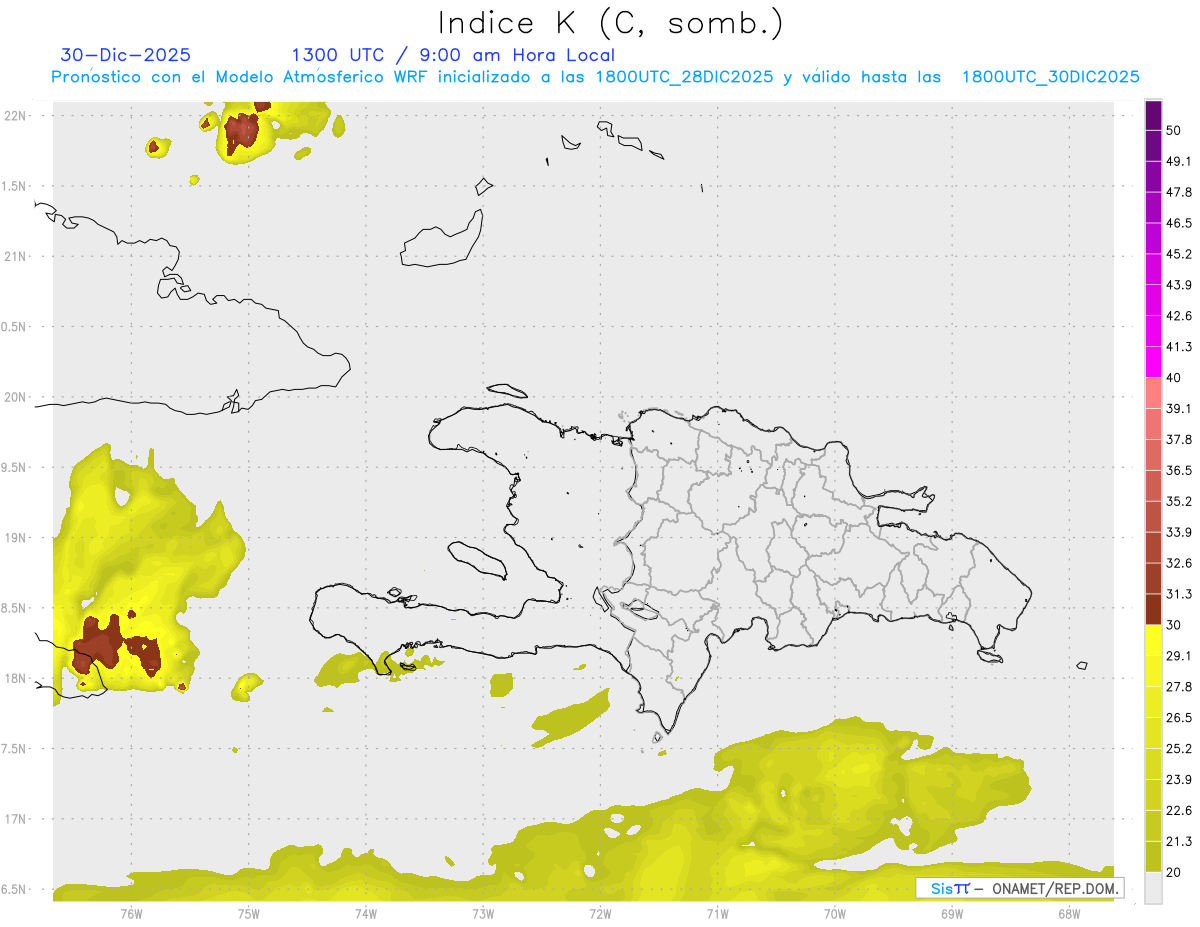Click colorbar label "31.3"
The width and height of the screenshot is (1200, 927).
pos(1179,594)
